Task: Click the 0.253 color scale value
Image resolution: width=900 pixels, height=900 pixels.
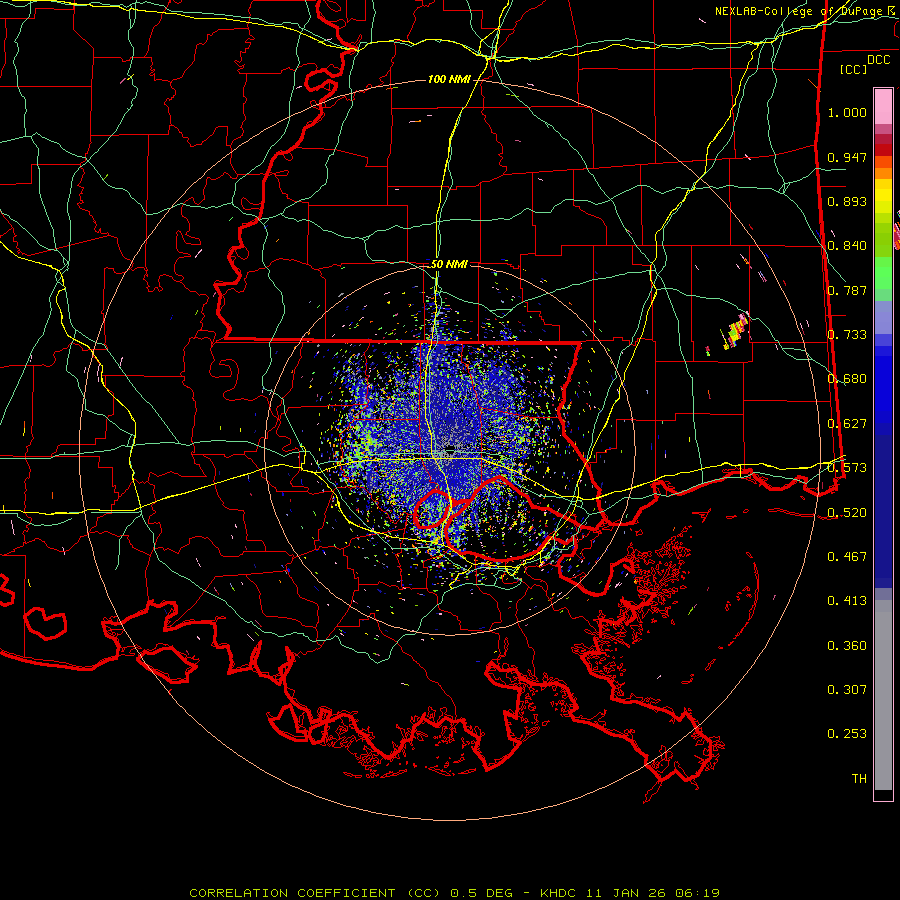Action: tap(847, 734)
